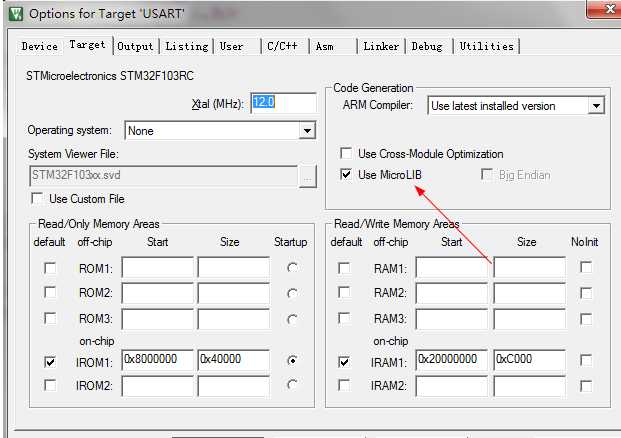The image size is (621, 438).
Task: Check the ROM3 default checkbox
Action: (50, 318)
